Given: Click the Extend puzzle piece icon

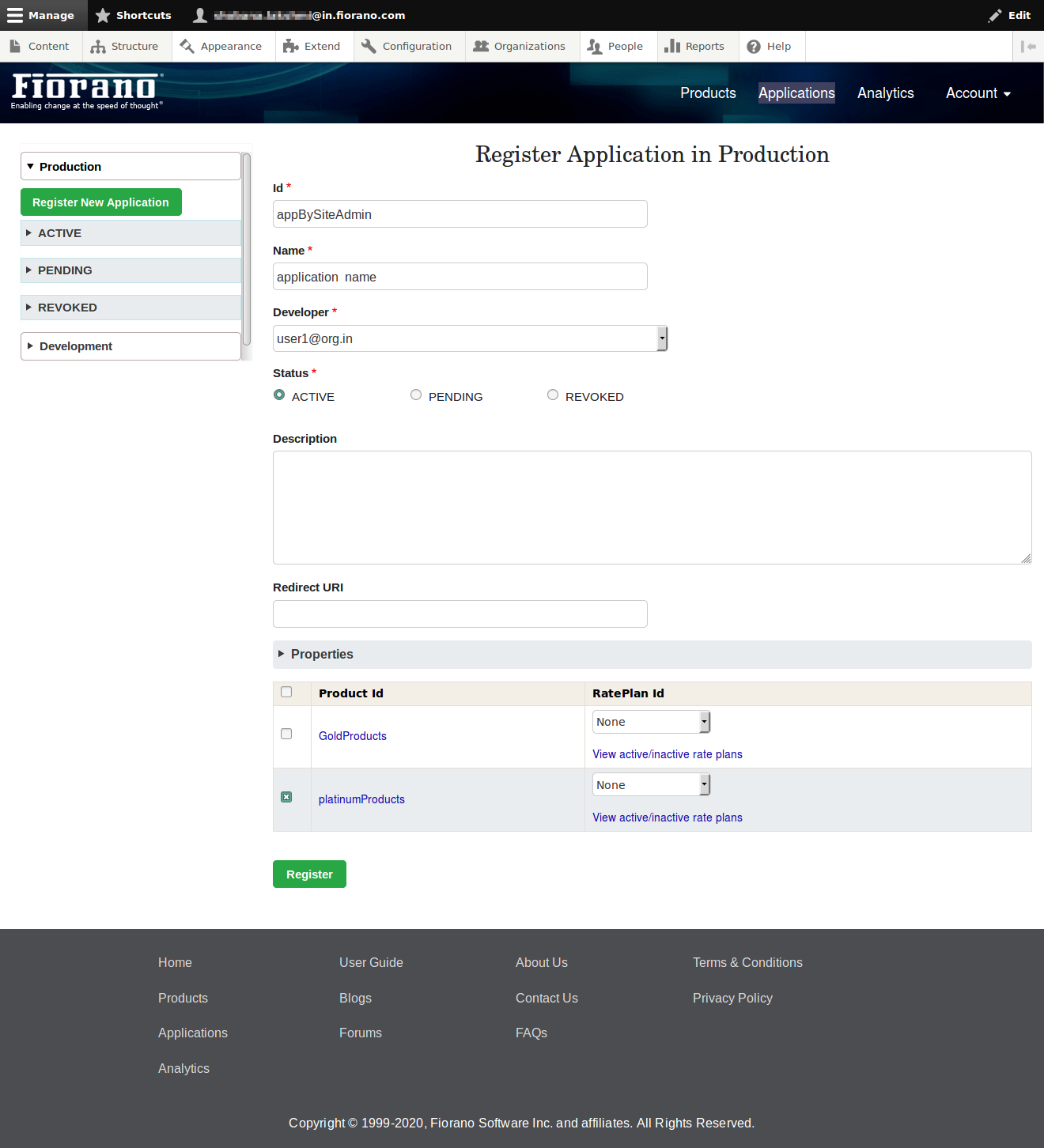Looking at the screenshot, I should click(291, 47).
